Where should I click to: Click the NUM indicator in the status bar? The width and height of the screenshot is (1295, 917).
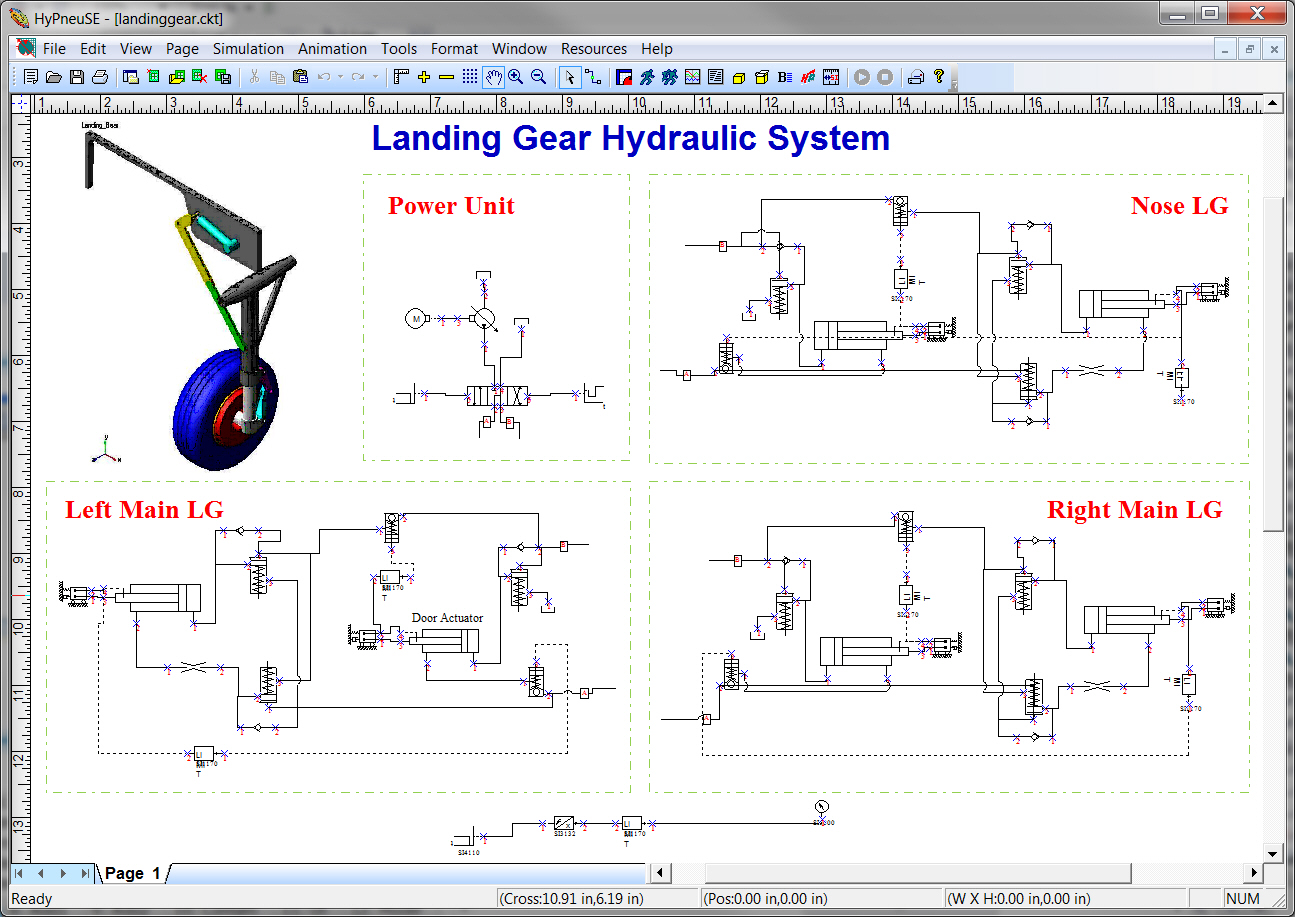[1243, 898]
